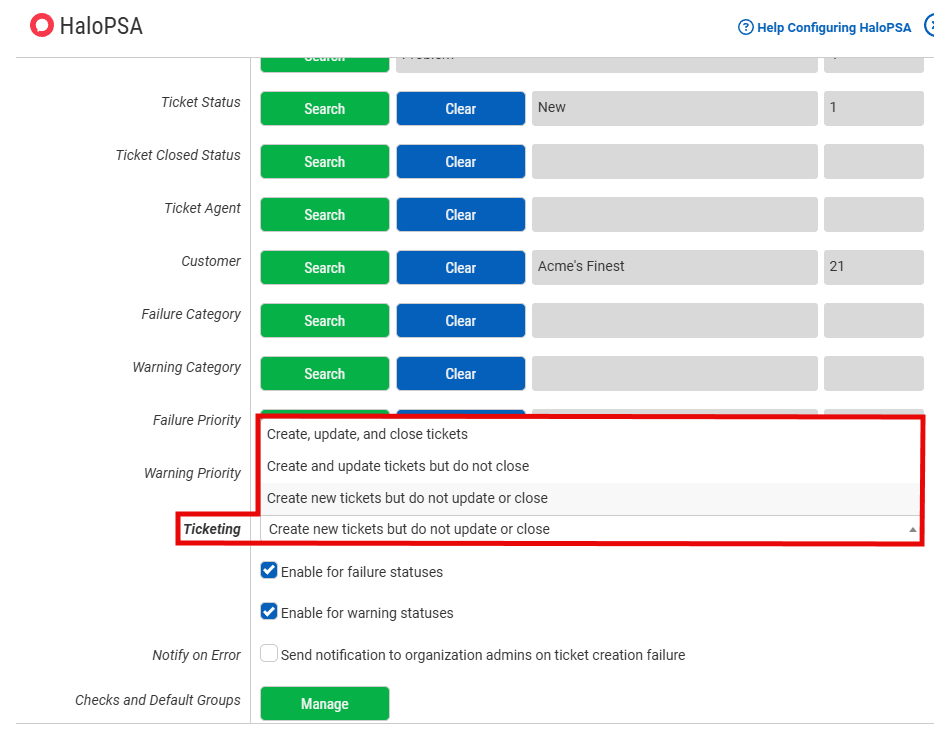Click the help question mark icon

point(745,28)
